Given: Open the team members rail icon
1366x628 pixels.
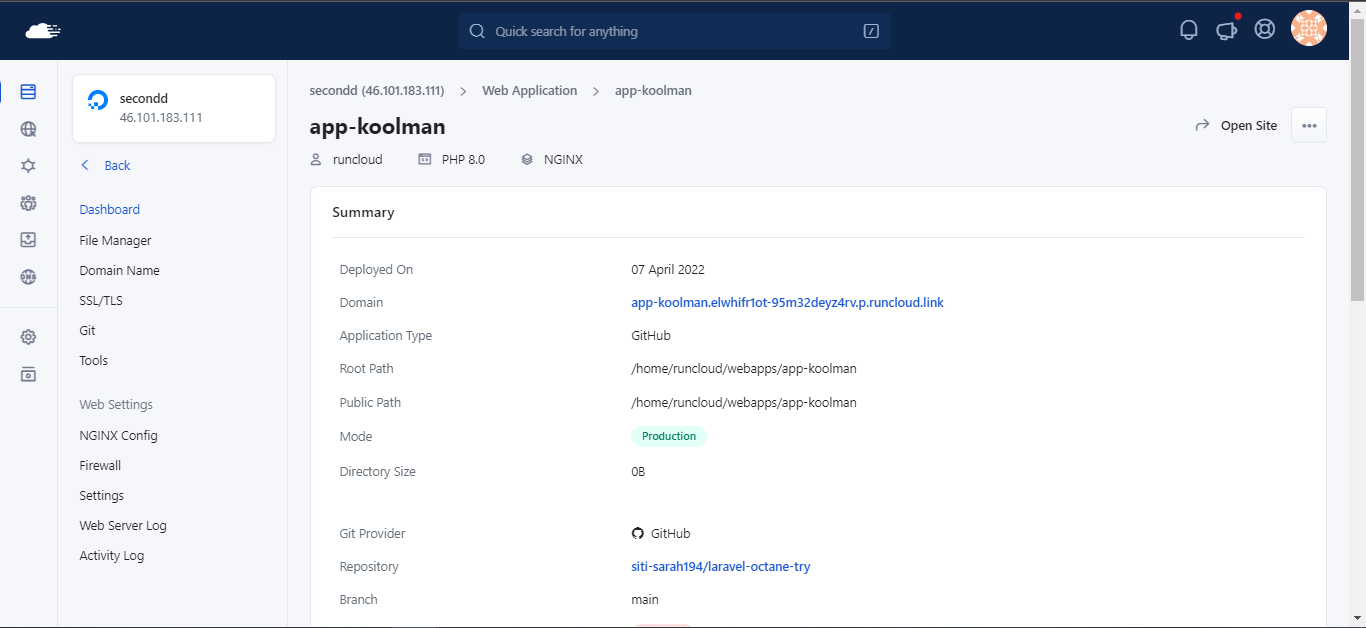Looking at the screenshot, I should pos(28,203).
